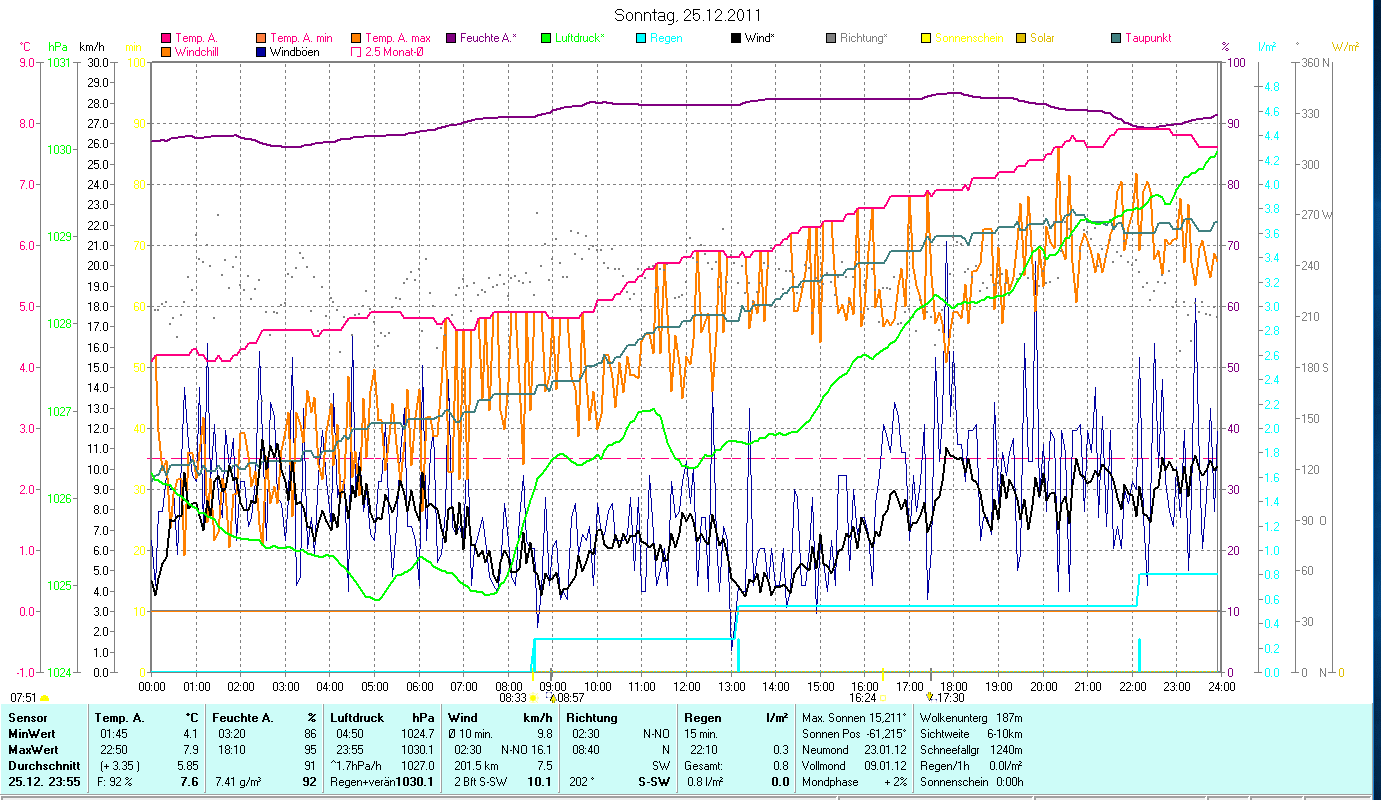Click the yellow Sonnenschein legend square
This screenshot has height=800, width=1381.
[925, 39]
